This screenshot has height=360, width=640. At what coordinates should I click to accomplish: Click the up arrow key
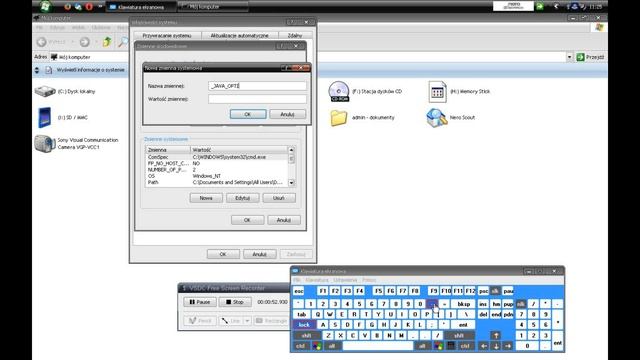pyautogui.click(x=496, y=336)
